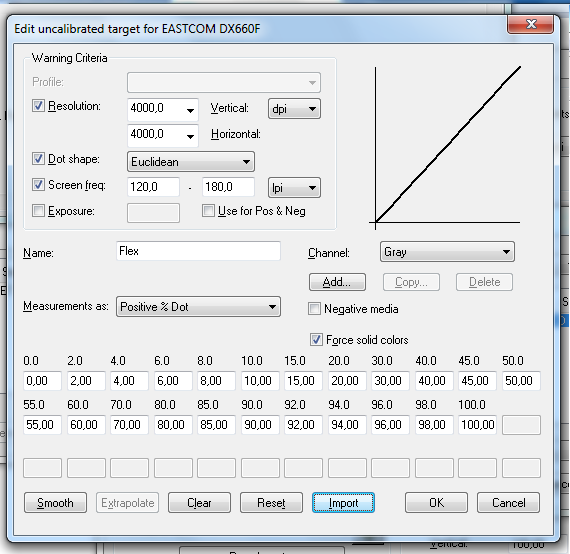Click the Reset button
Image resolution: width=570 pixels, height=554 pixels.
(271, 503)
